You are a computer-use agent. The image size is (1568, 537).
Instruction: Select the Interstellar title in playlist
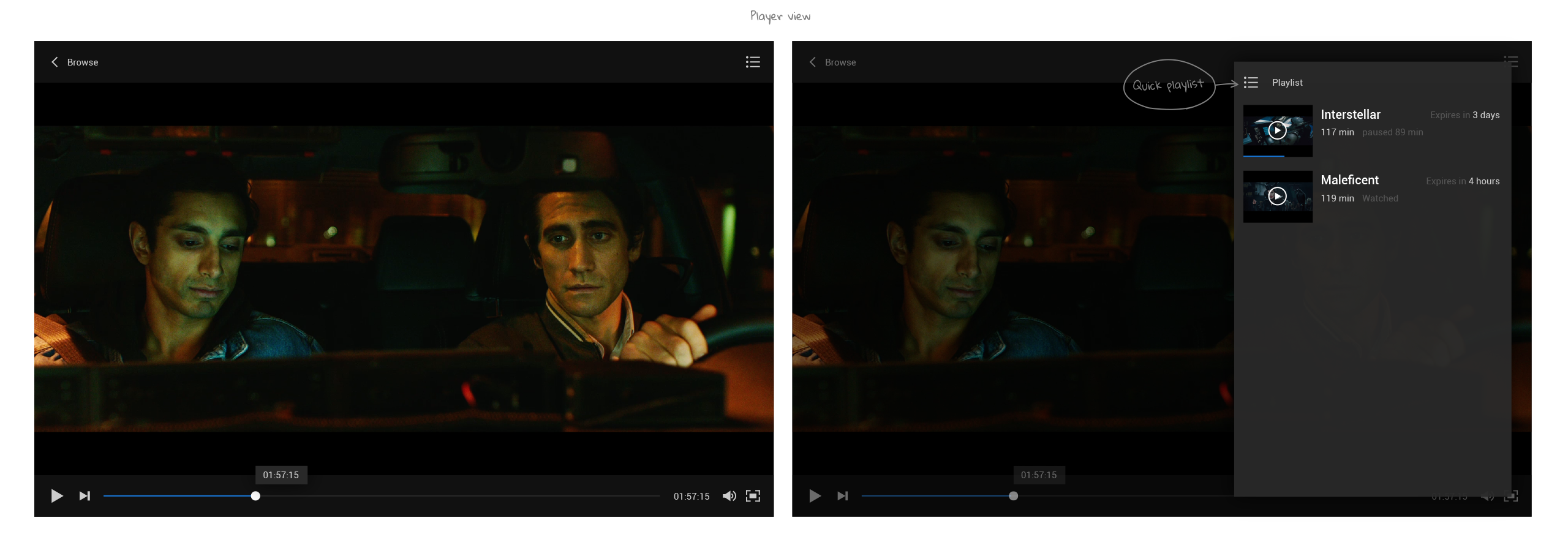[x=1350, y=115]
